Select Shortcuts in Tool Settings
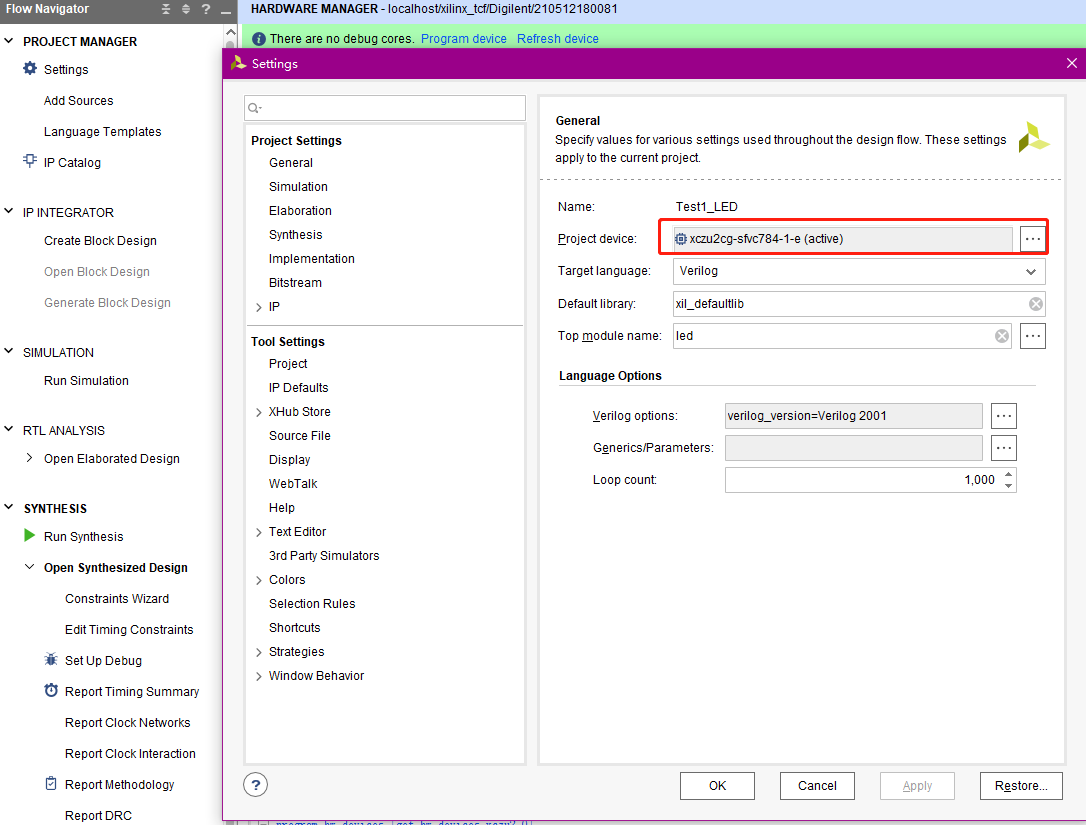The image size is (1086, 825). point(294,628)
